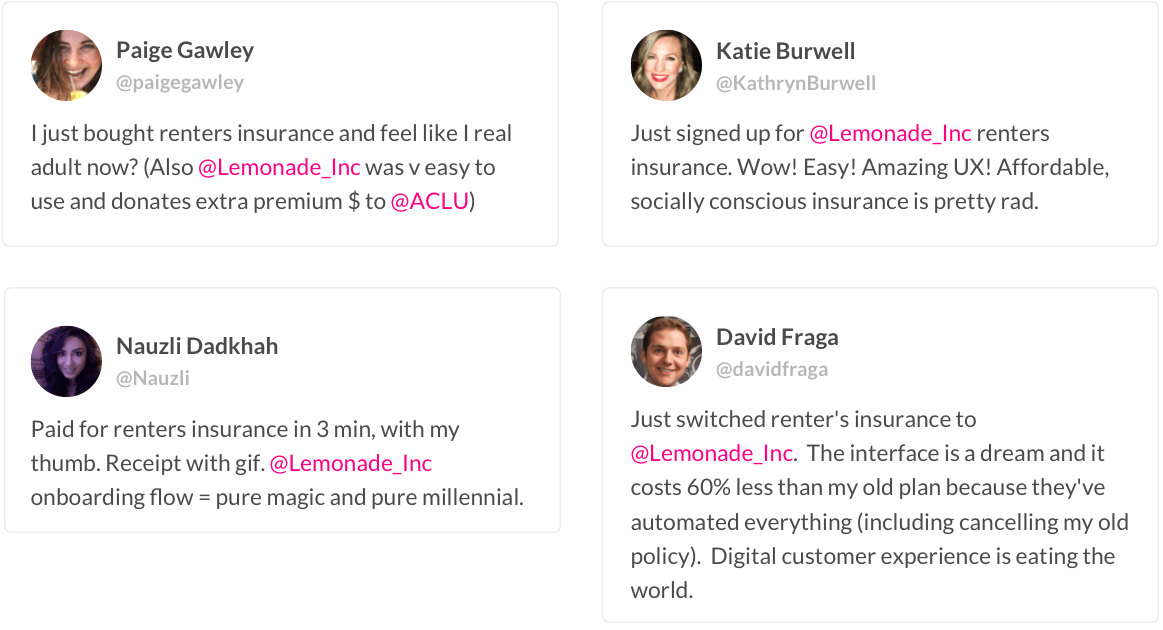Select the @Nauzli handle
The width and height of the screenshot is (1163, 630).
coord(153,378)
